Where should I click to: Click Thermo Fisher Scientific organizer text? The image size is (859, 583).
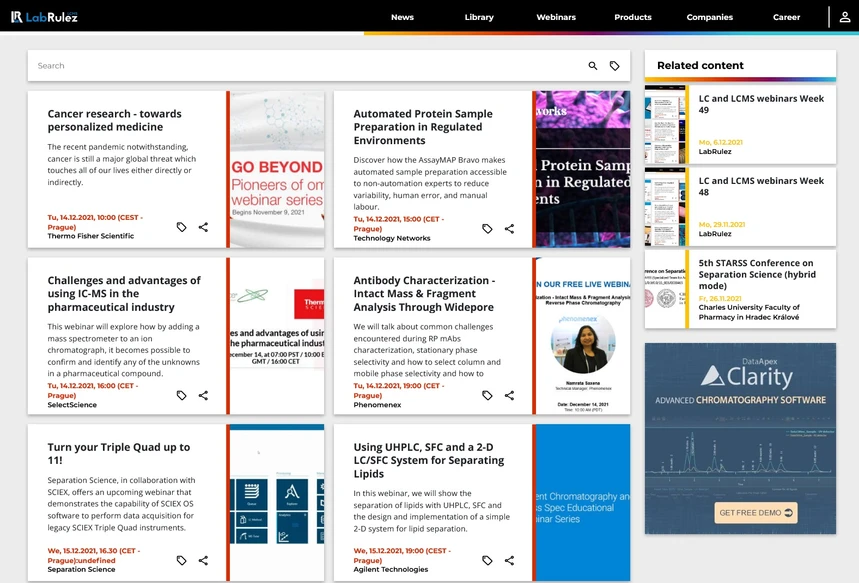pos(90,236)
